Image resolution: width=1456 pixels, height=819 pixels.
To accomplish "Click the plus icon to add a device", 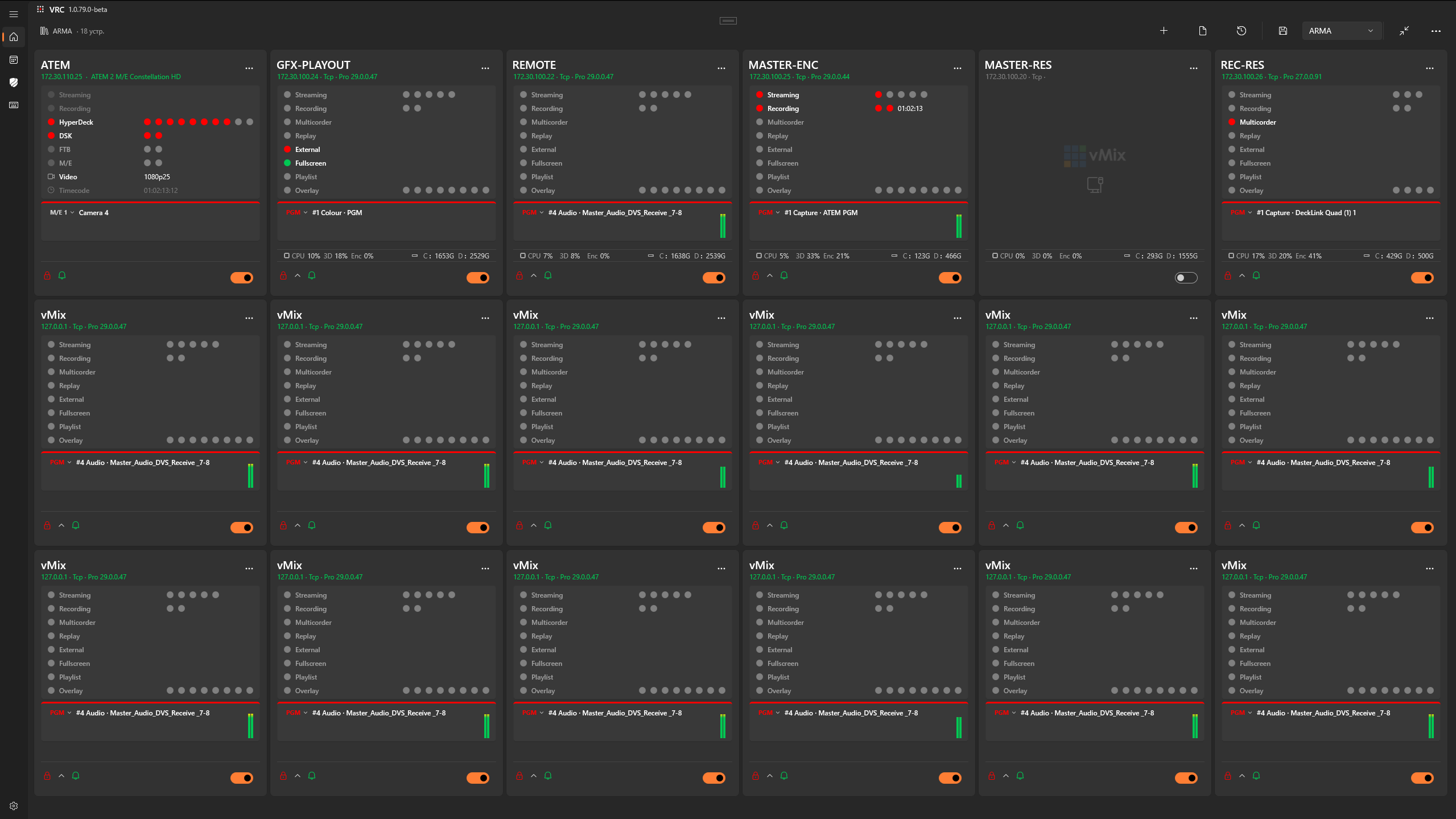I will point(1164,31).
